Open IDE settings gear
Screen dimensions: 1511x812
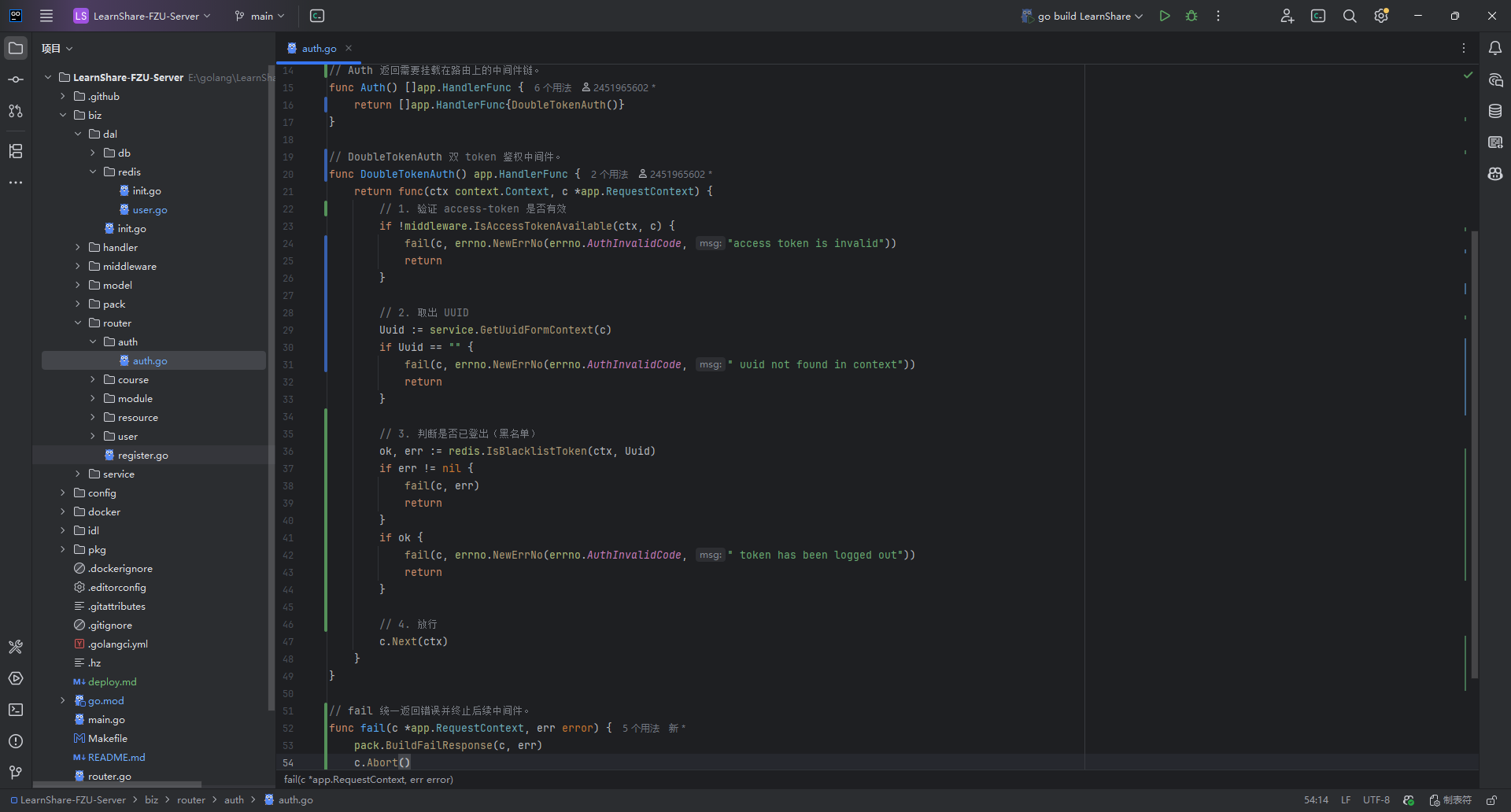pyautogui.click(x=1381, y=16)
